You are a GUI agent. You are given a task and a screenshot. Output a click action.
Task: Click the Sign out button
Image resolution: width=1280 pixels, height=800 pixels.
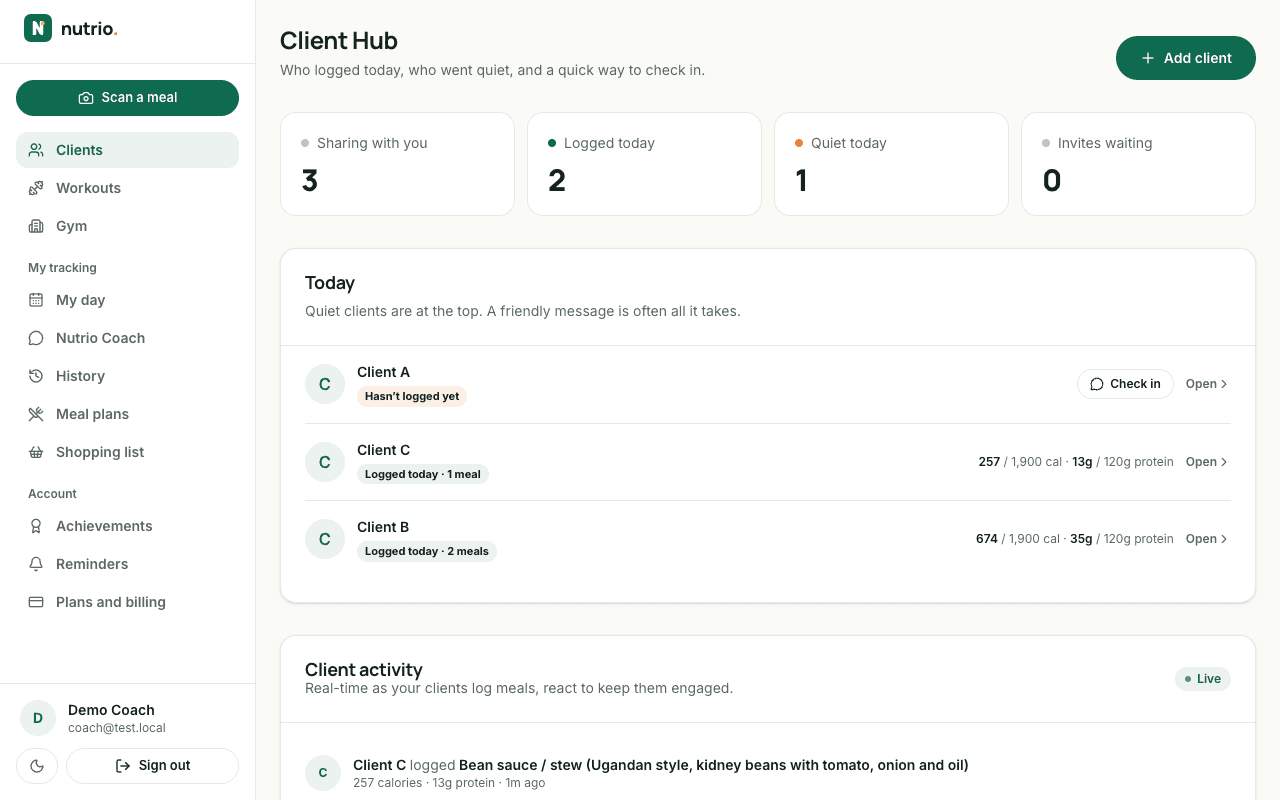tap(152, 766)
